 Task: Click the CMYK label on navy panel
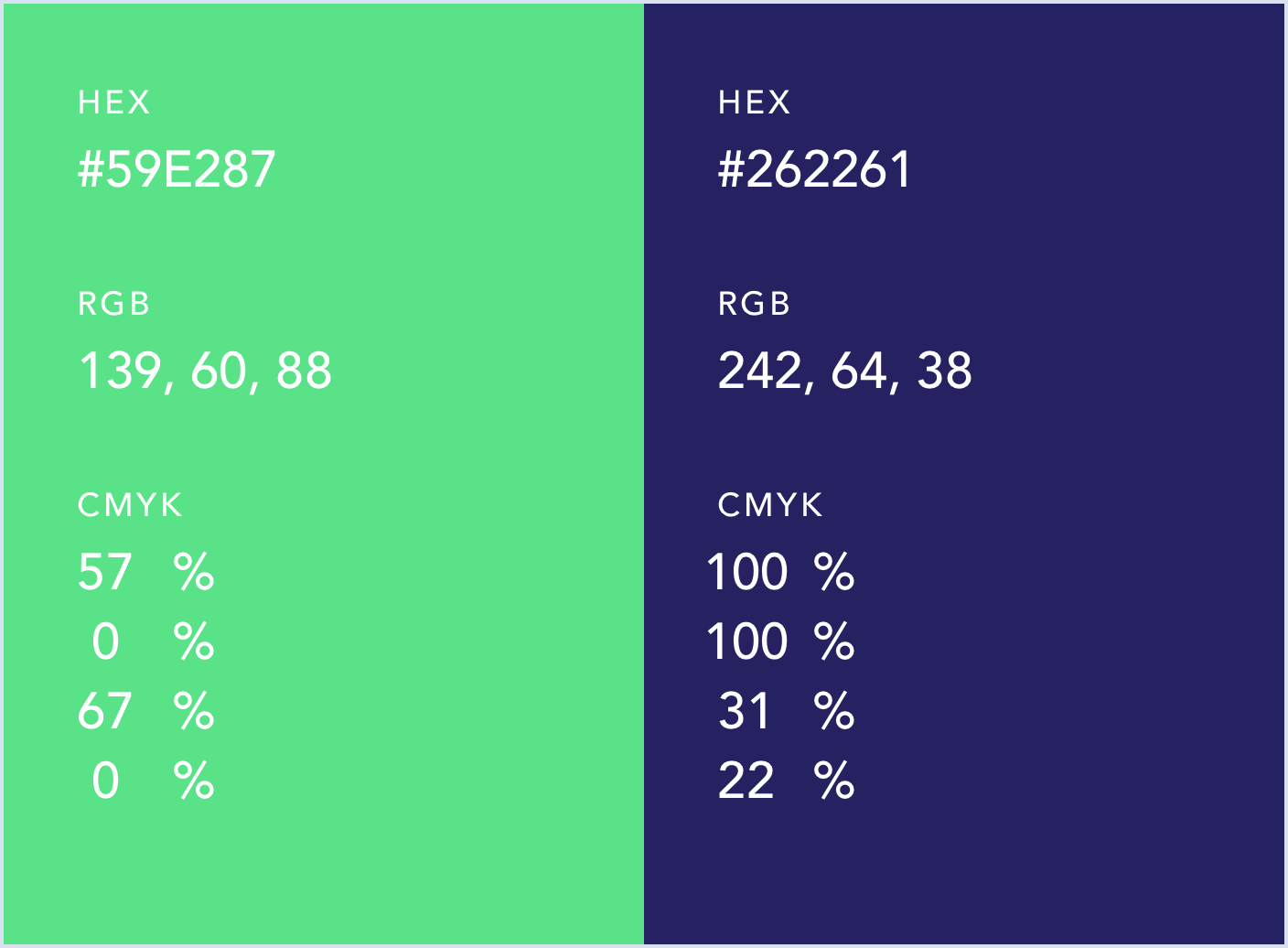[x=770, y=505]
